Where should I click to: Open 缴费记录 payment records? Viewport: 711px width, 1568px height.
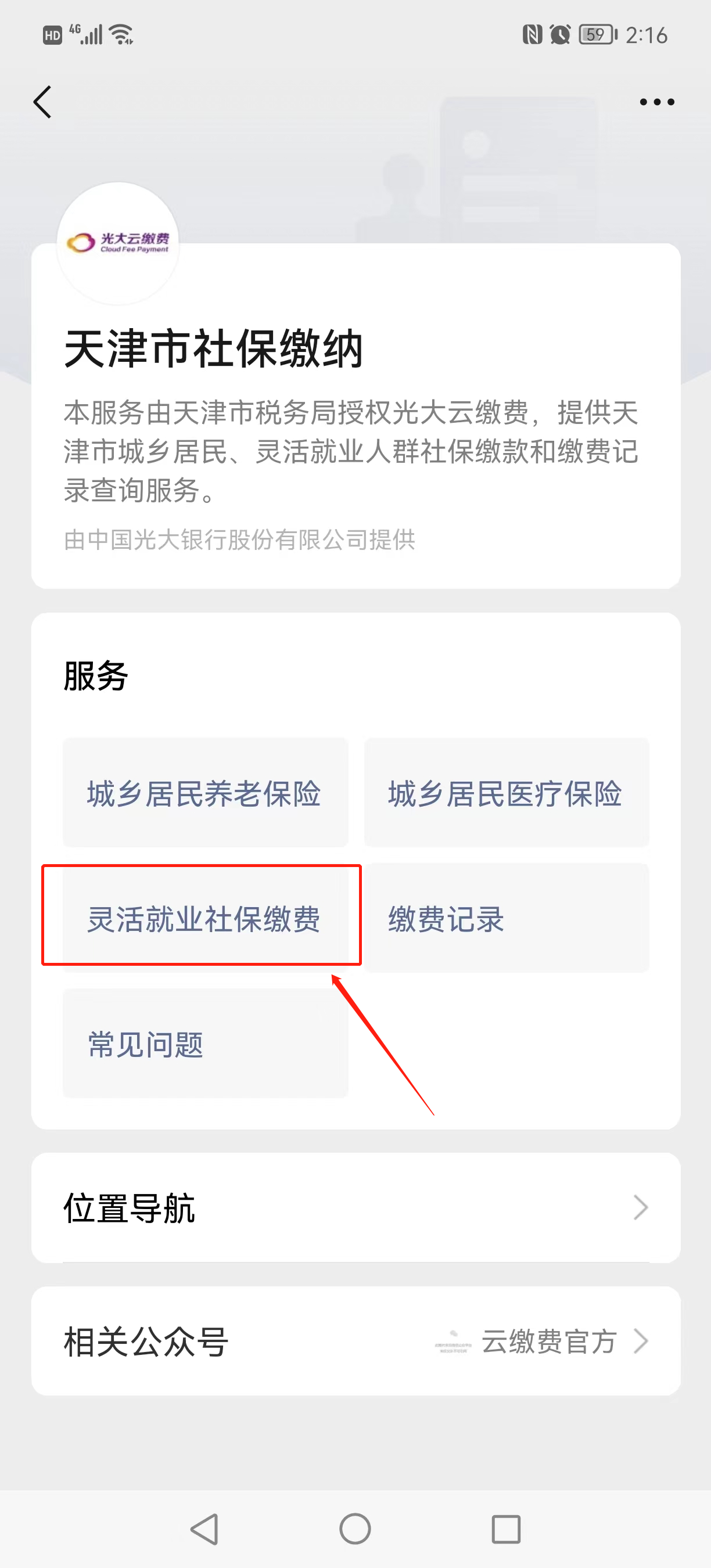507,918
